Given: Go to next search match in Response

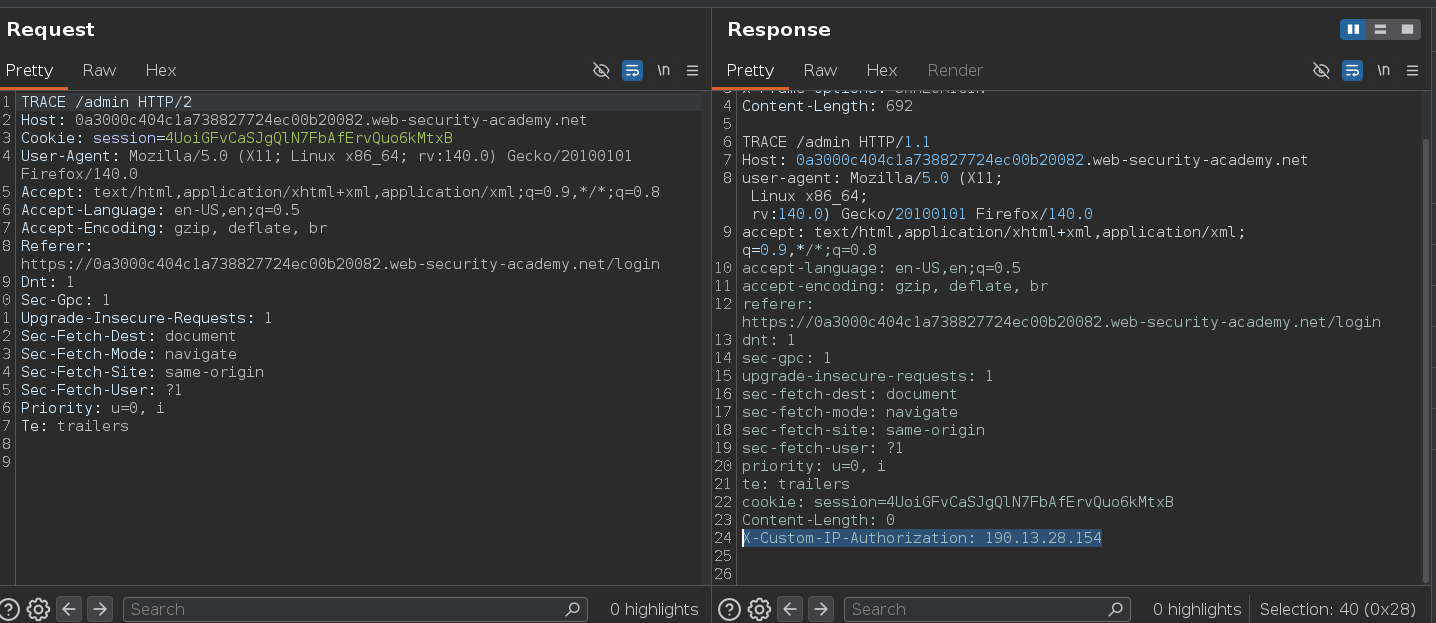Looking at the screenshot, I should [820, 609].
